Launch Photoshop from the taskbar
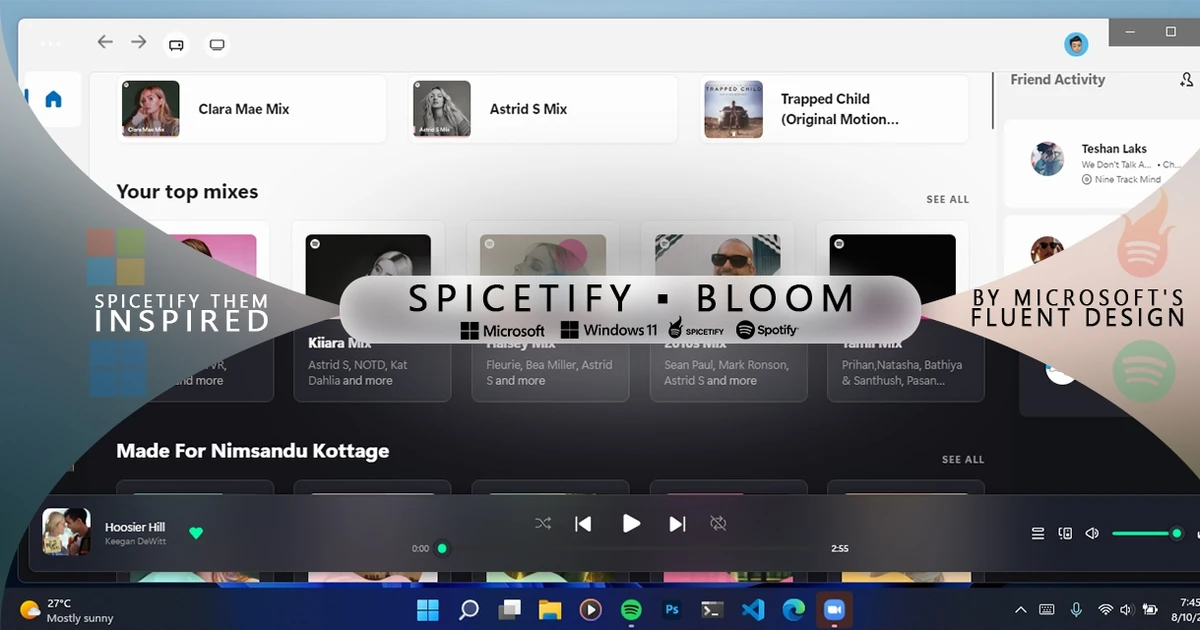 pos(671,609)
